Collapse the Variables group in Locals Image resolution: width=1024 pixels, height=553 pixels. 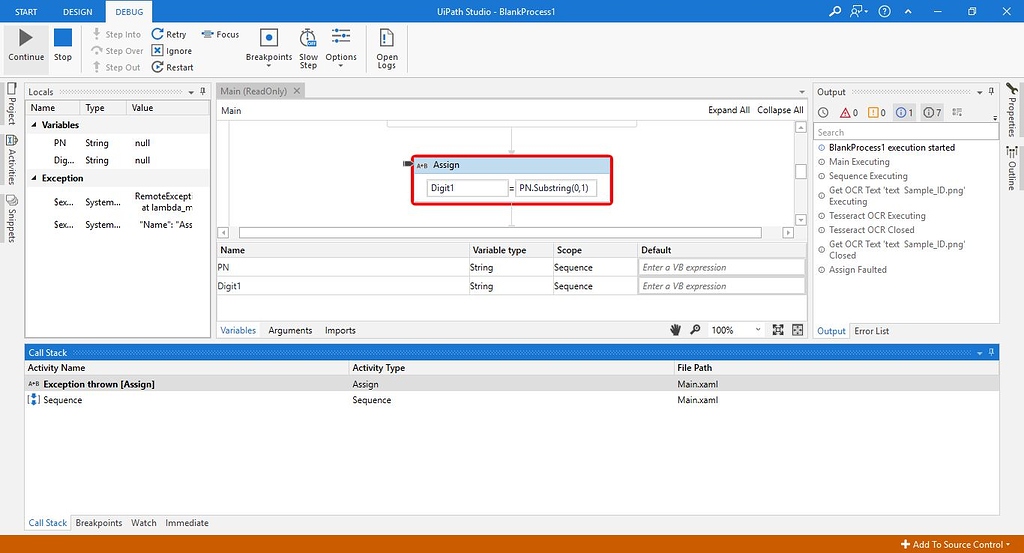point(34,125)
